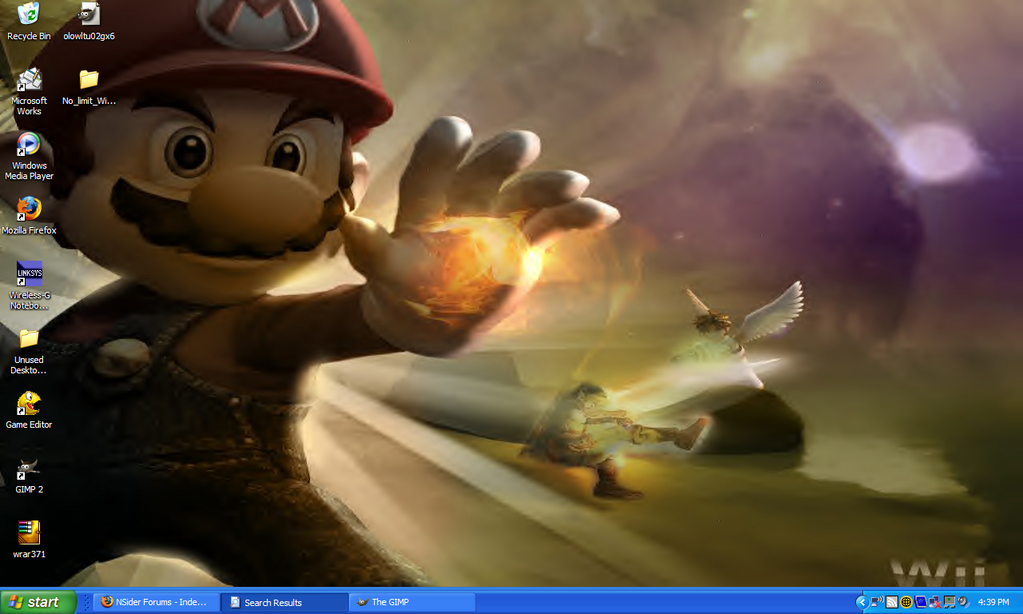
Task: Click the gray monitor device tray icon
Action: 949,602
